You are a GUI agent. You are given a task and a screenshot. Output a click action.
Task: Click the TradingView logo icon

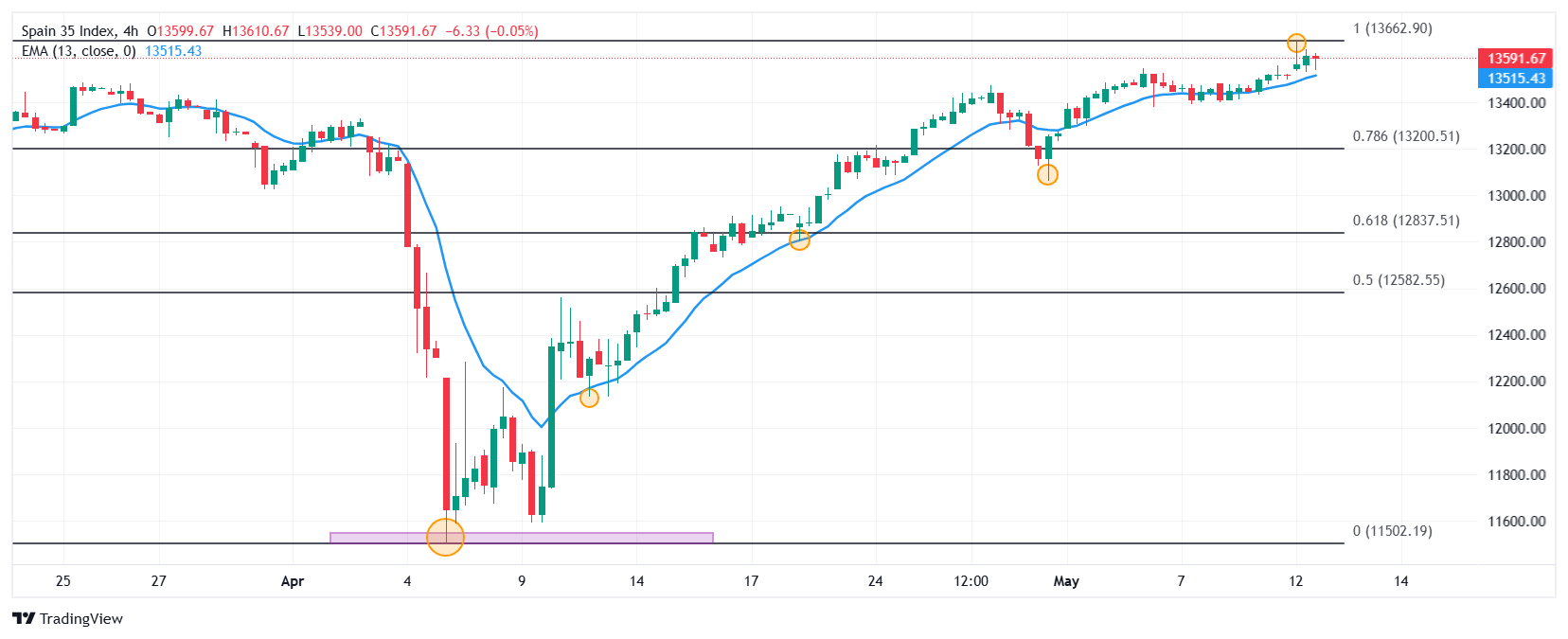[24, 618]
